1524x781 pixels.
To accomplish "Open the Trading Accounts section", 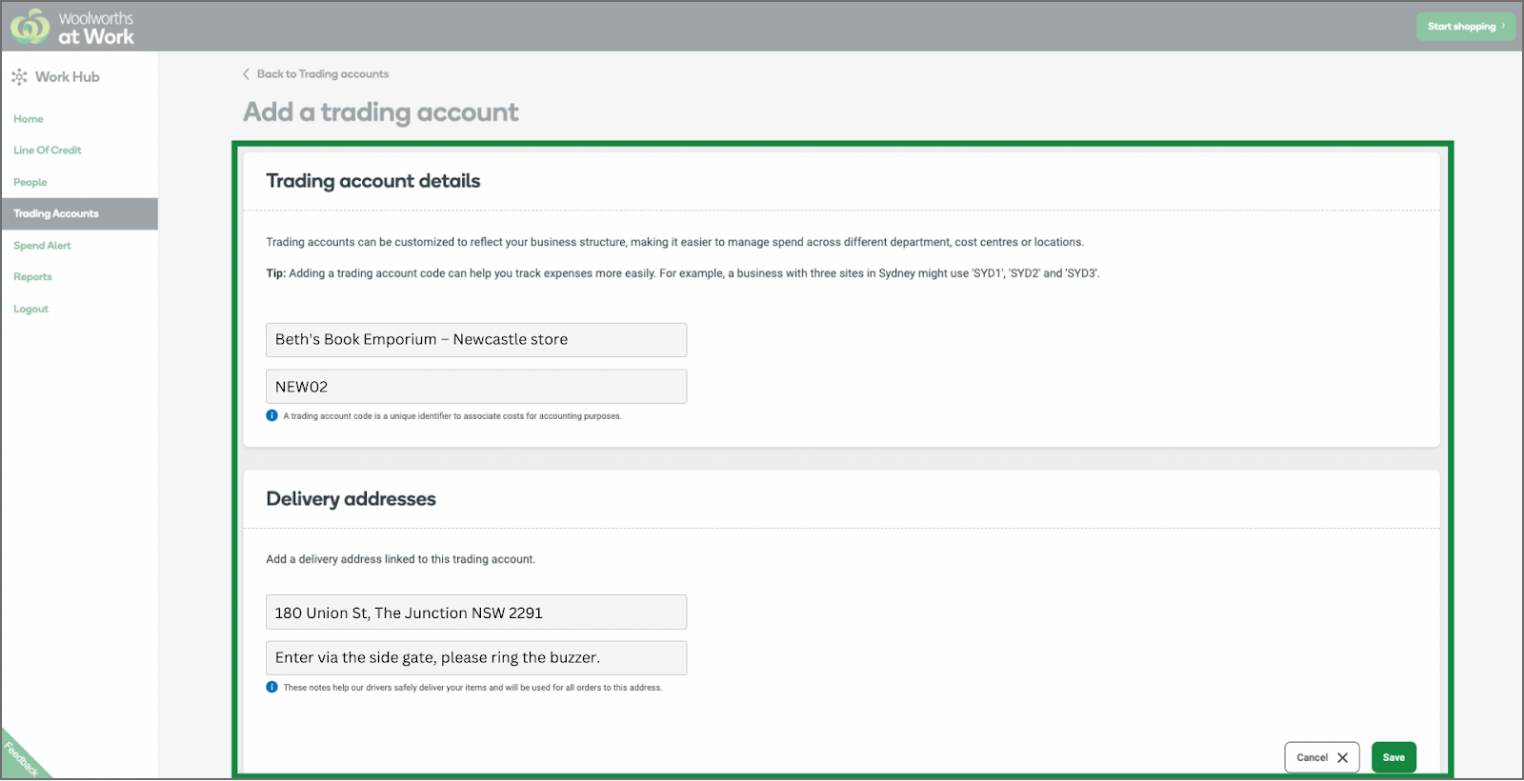I will pyautogui.click(x=55, y=213).
